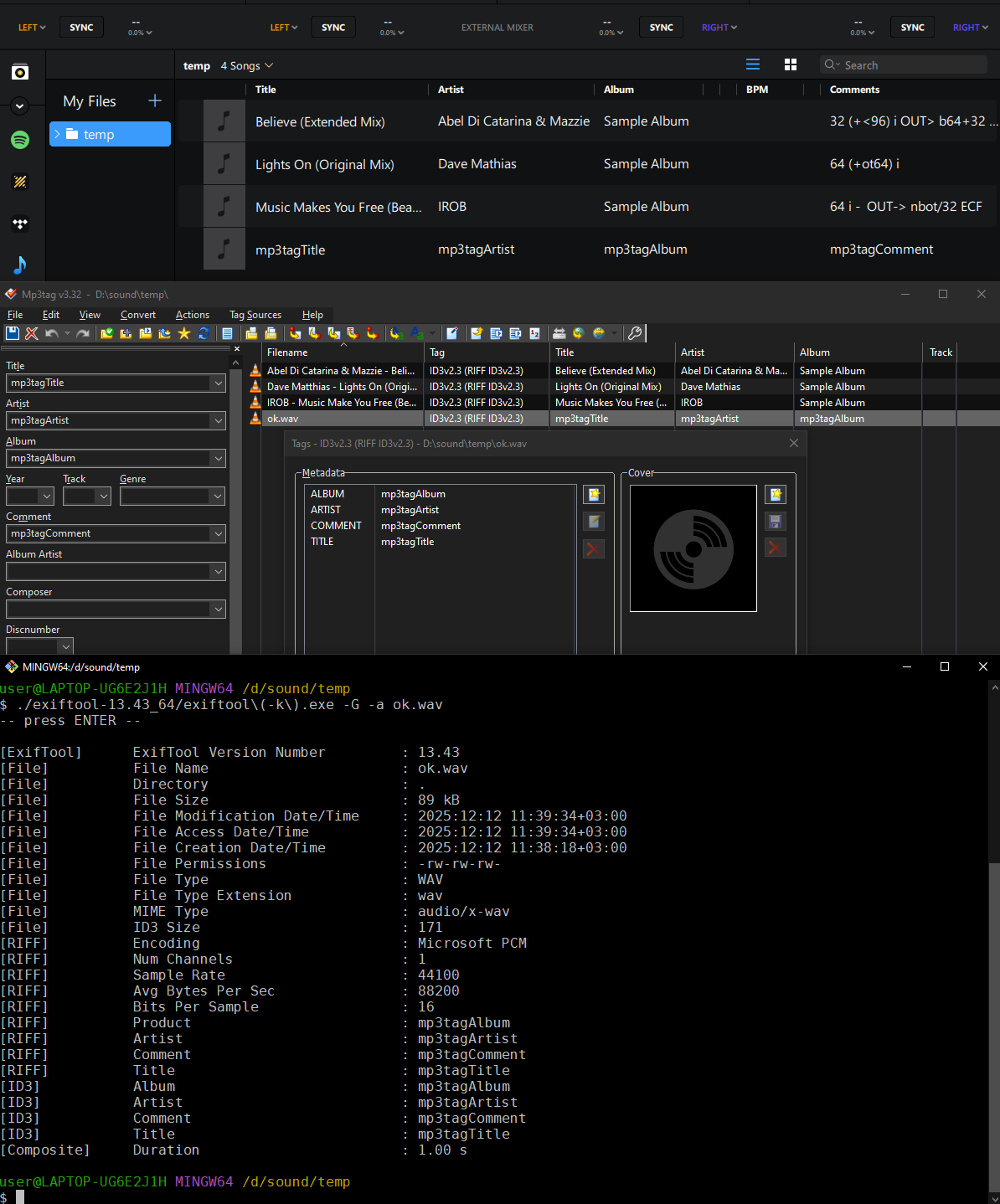1000x1204 pixels.
Task: Click the Spotify icon in the sidebar
Action: pyautogui.click(x=20, y=140)
